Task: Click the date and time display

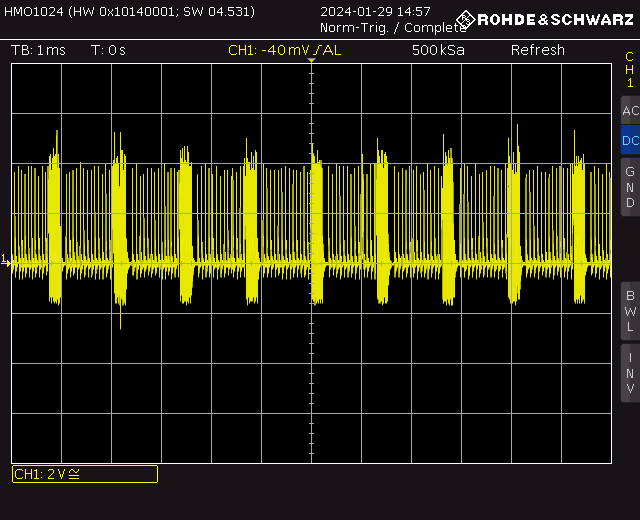Action: pyautogui.click(x=375, y=11)
